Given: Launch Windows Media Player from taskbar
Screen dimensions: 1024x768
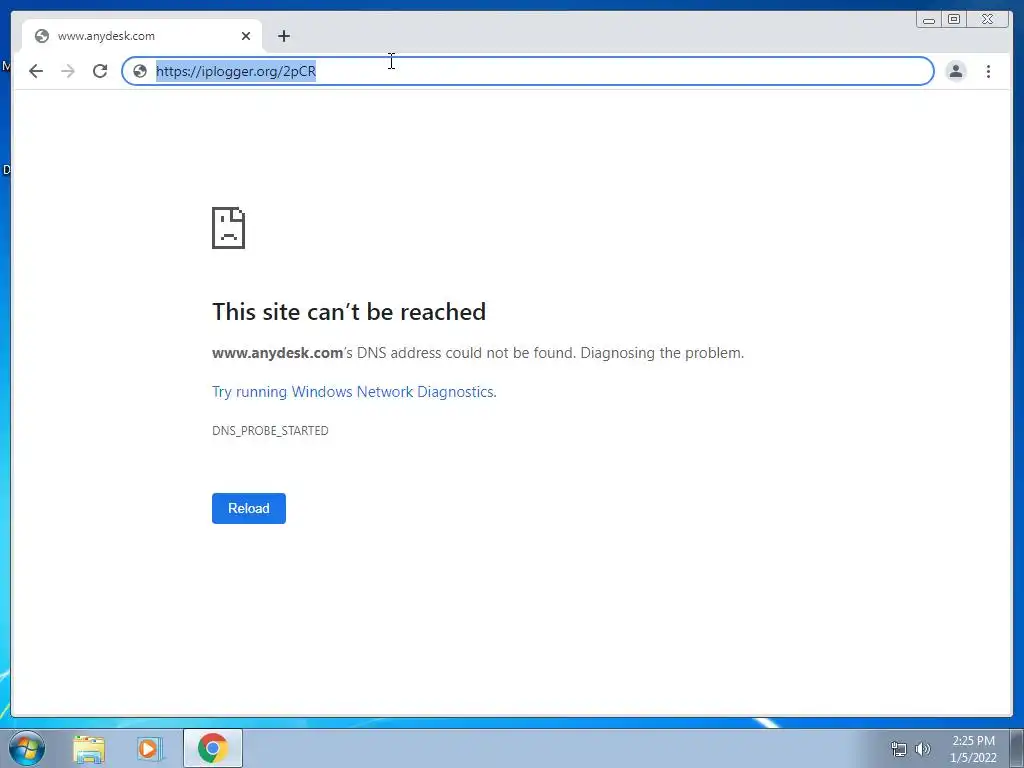Looking at the screenshot, I should click(150, 748).
